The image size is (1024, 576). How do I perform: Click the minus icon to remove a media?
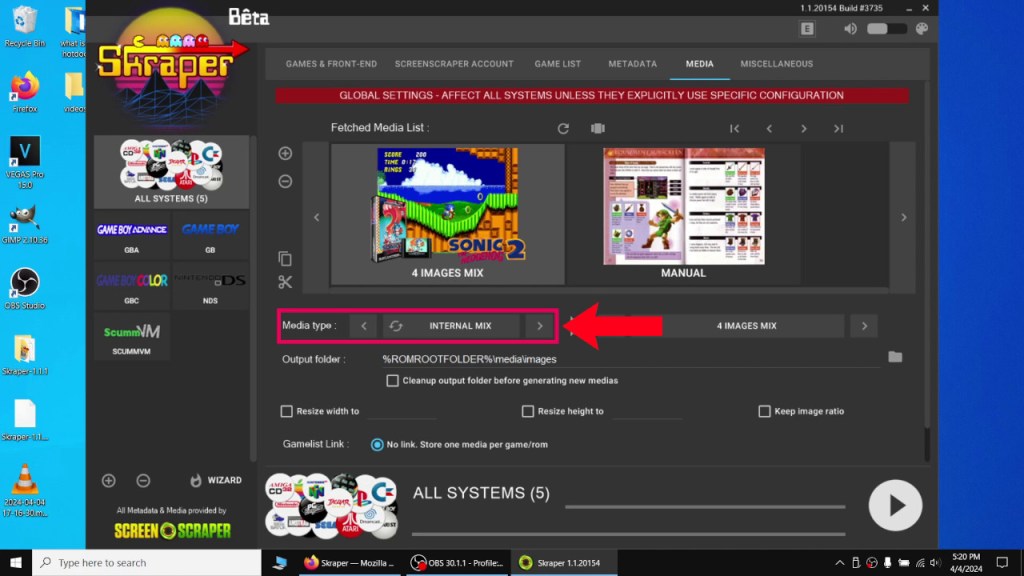[x=285, y=182]
